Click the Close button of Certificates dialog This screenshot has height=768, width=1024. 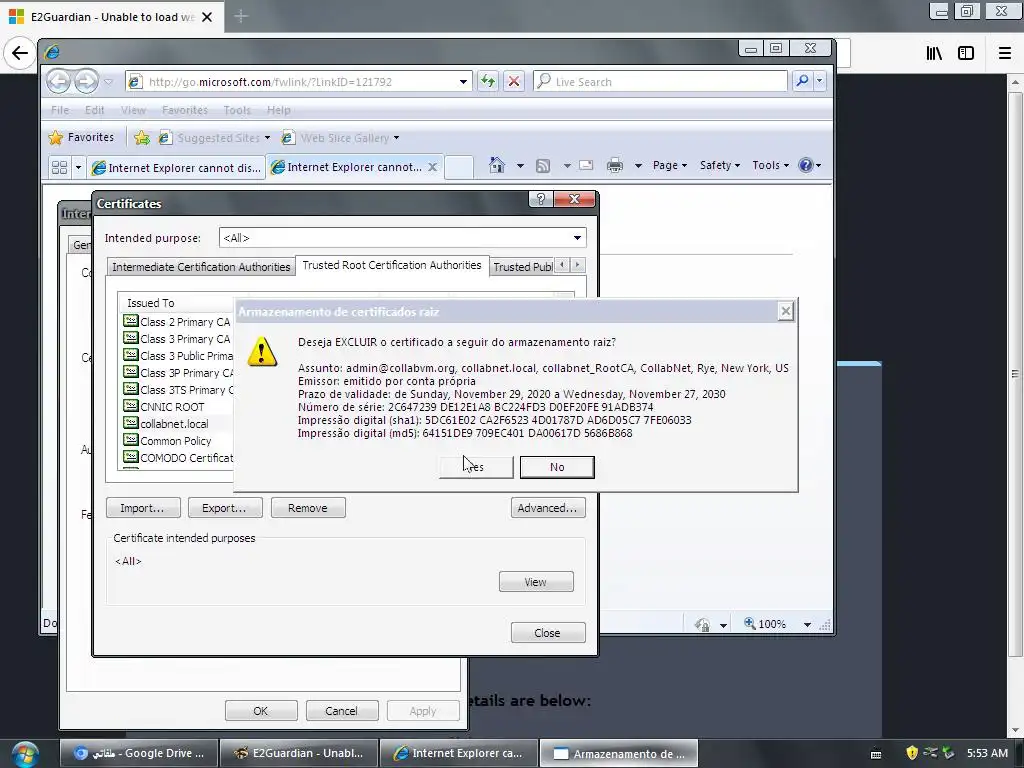point(547,632)
